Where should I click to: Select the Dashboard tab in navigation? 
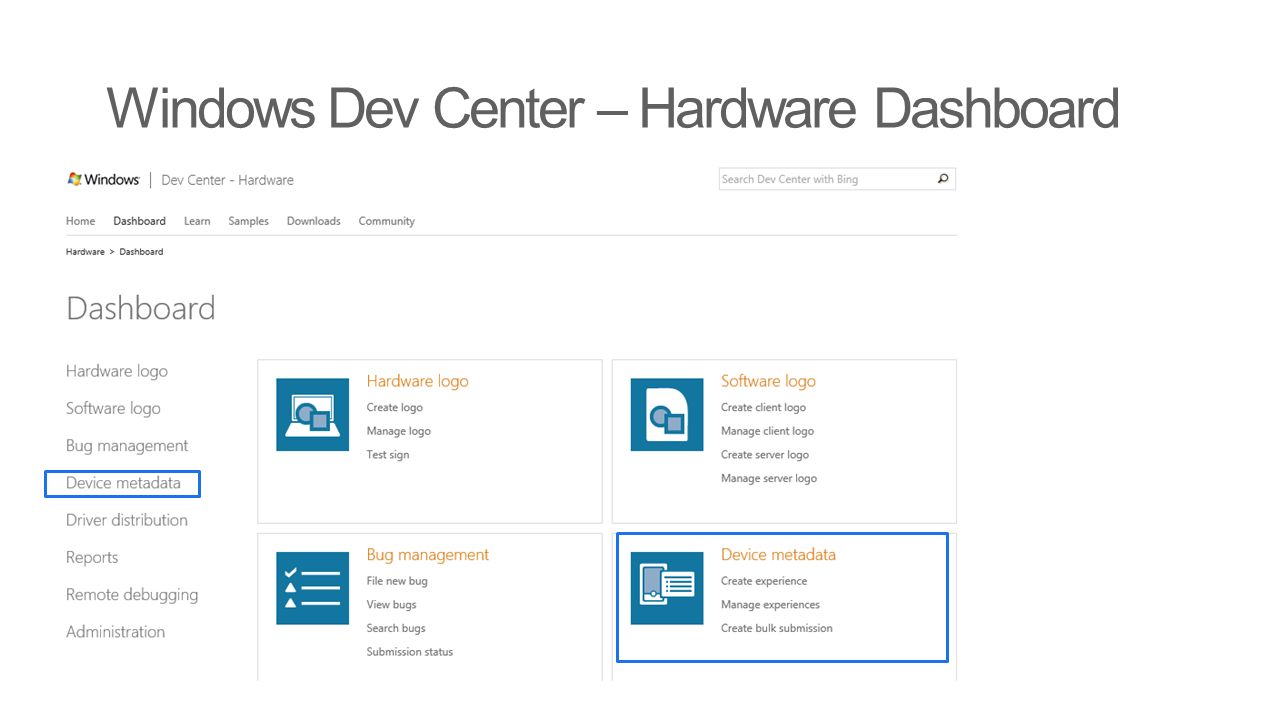click(x=140, y=221)
